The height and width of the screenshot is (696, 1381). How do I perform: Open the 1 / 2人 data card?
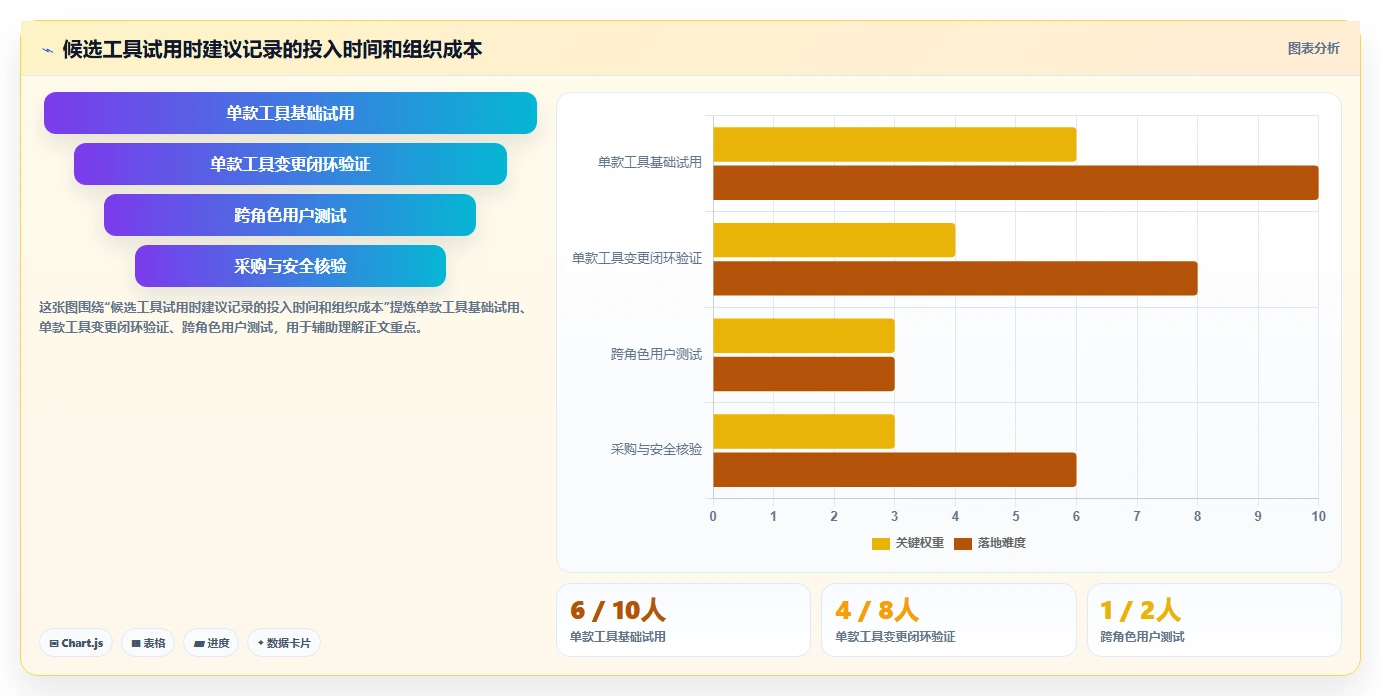point(1214,620)
